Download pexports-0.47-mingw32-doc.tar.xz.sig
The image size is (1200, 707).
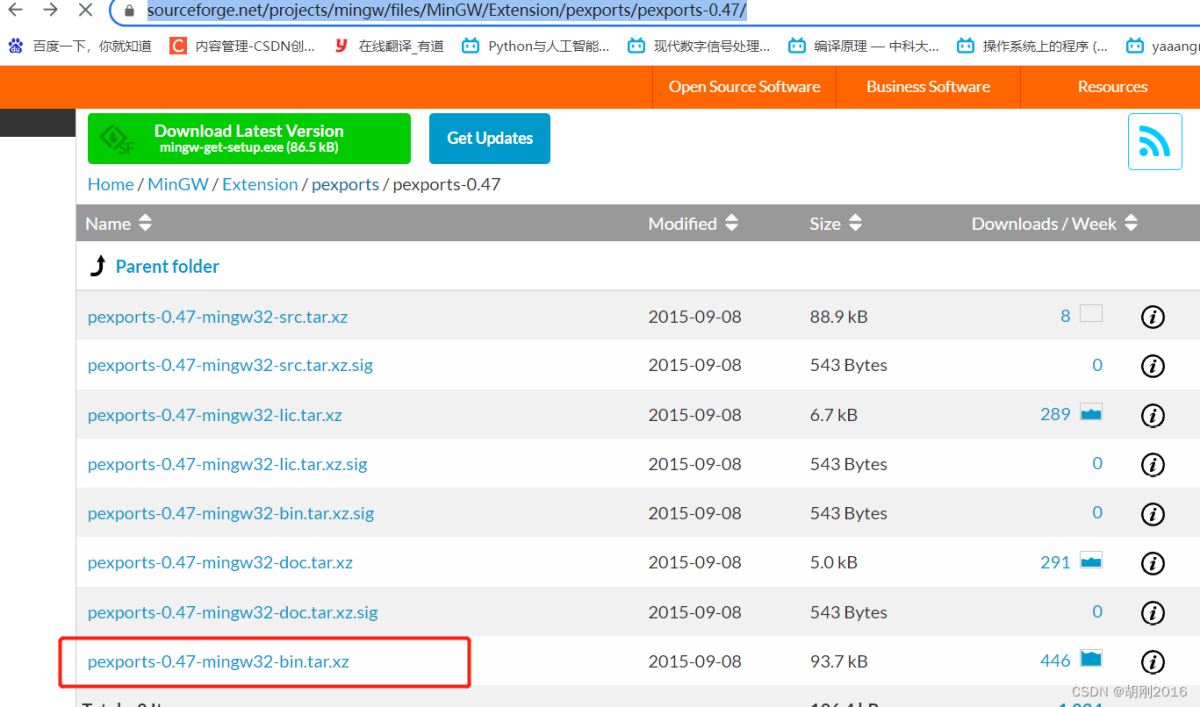point(233,612)
